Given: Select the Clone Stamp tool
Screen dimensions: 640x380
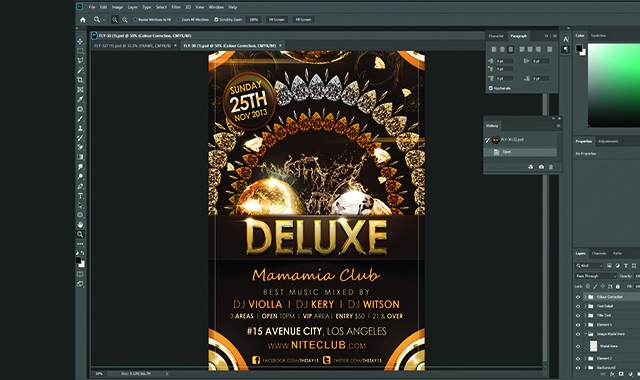Looking at the screenshot, I should click(x=80, y=128).
